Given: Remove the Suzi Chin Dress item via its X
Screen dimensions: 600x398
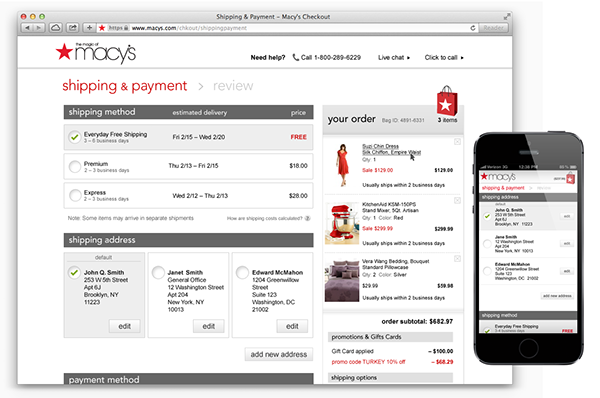Looking at the screenshot, I should pyautogui.click(x=457, y=142).
